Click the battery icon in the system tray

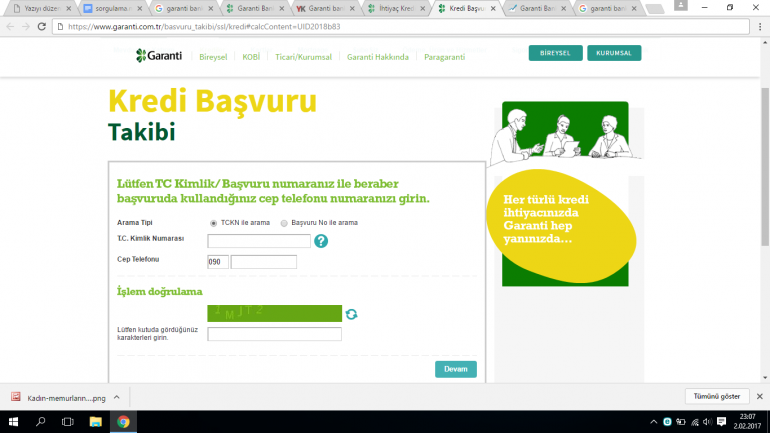point(681,422)
